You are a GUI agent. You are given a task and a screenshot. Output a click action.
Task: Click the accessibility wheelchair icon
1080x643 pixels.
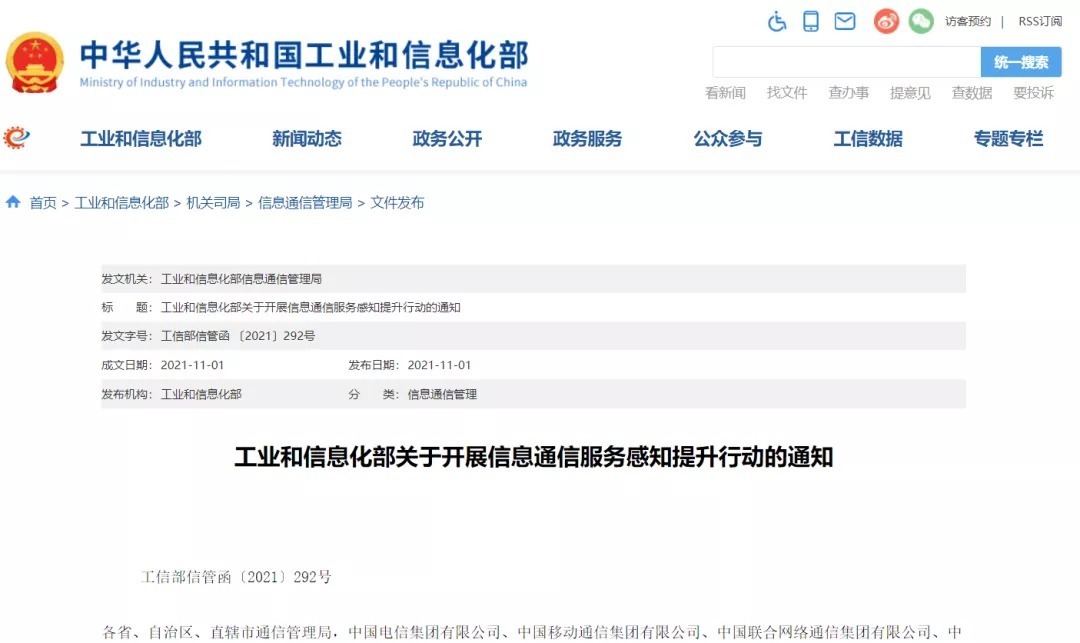[x=777, y=21]
